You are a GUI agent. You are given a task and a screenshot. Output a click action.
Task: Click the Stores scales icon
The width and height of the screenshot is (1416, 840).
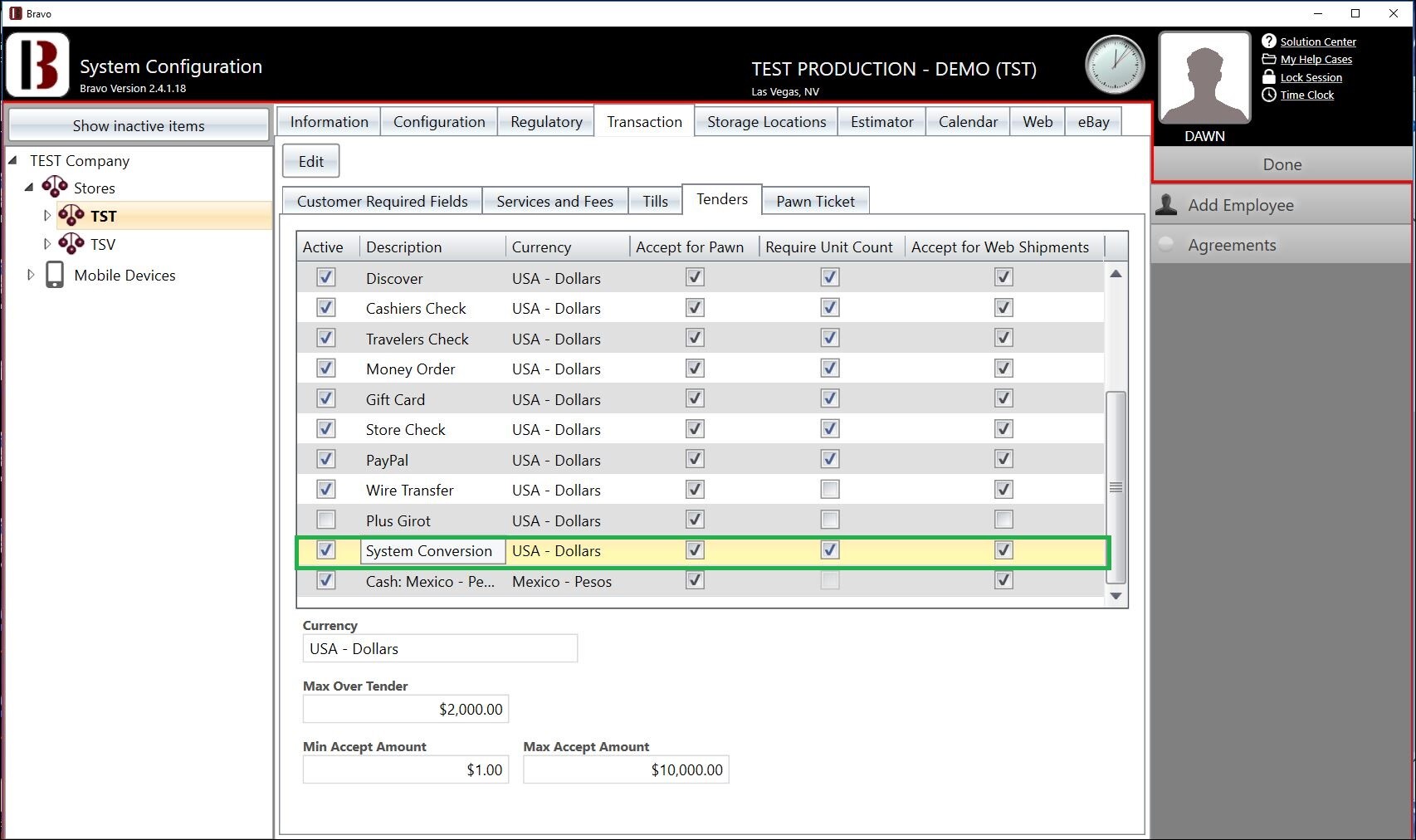[x=55, y=187]
